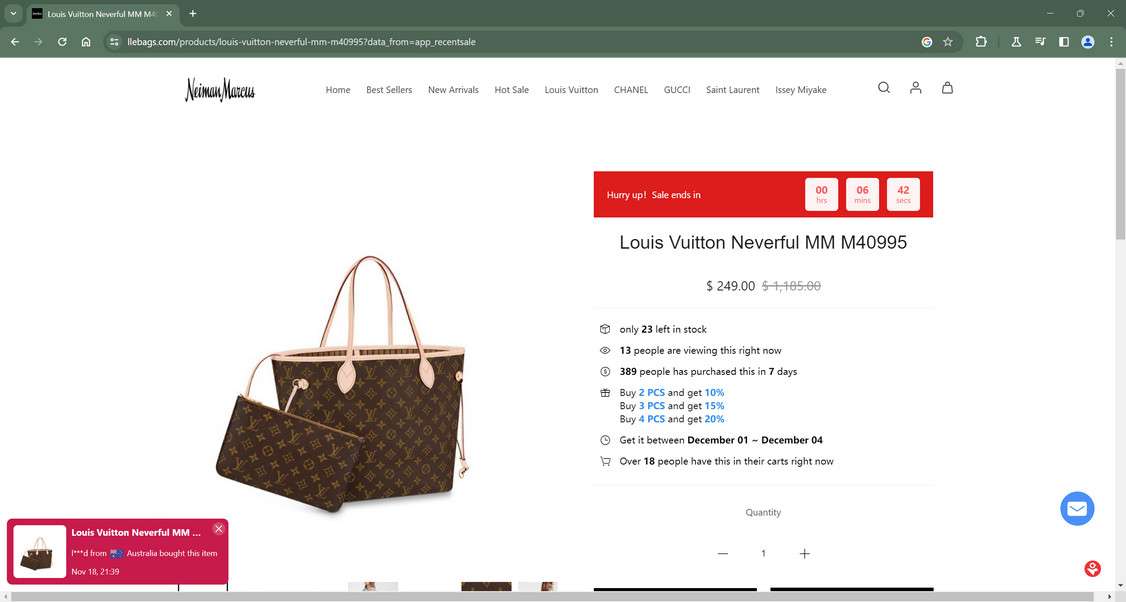This screenshot has height=602, width=1126.
Task: Open the account profile icon
Action: pyautogui.click(x=915, y=88)
